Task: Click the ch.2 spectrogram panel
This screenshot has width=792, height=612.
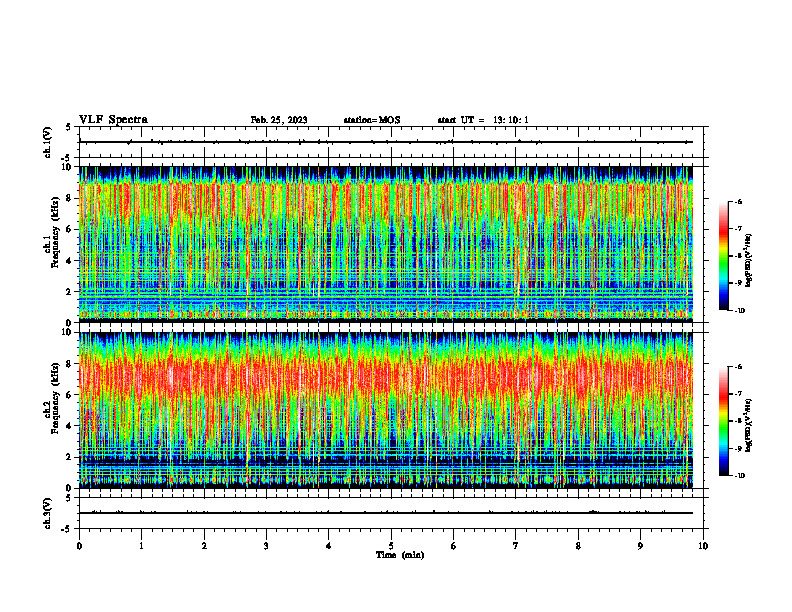Action: tap(386, 410)
